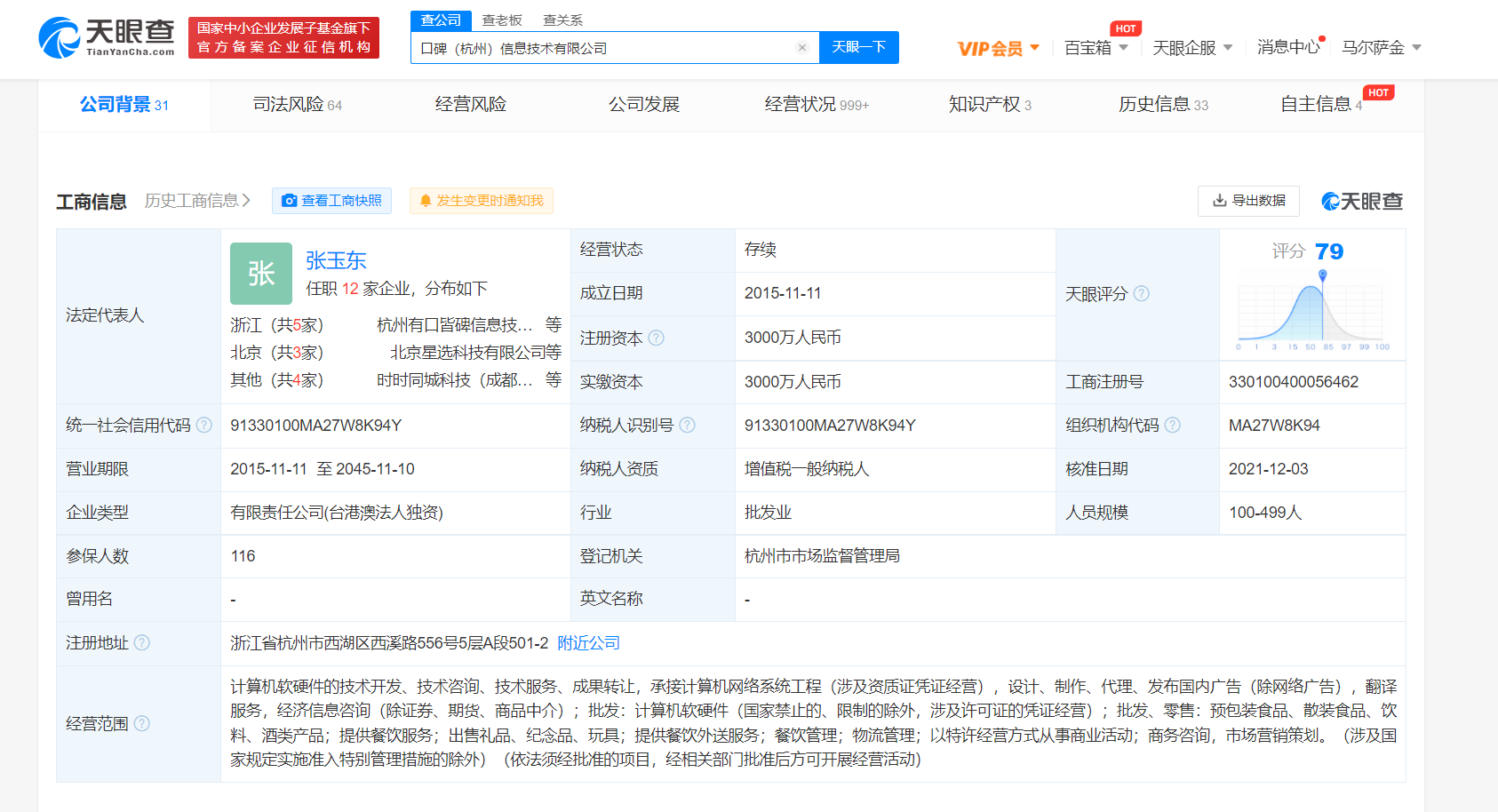Viewport: 1498px width, 812px height.
Task: Switch to the 司法风险 tab
Action: (x=297, y=105)
